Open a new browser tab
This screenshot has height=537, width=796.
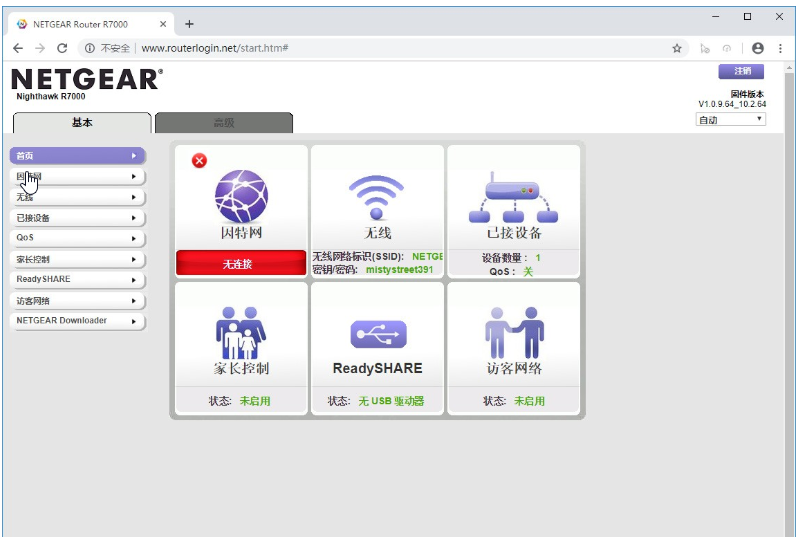pos(189,24)
